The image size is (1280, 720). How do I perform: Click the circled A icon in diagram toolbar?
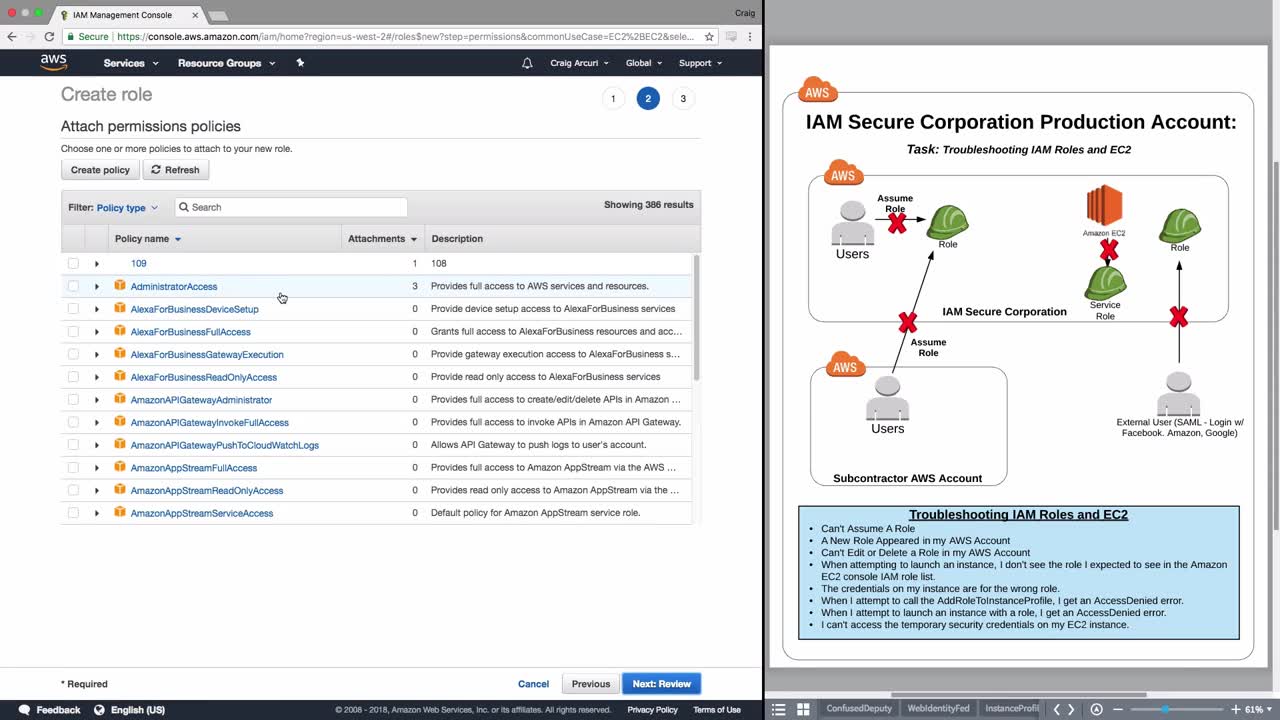[1096, 709]
